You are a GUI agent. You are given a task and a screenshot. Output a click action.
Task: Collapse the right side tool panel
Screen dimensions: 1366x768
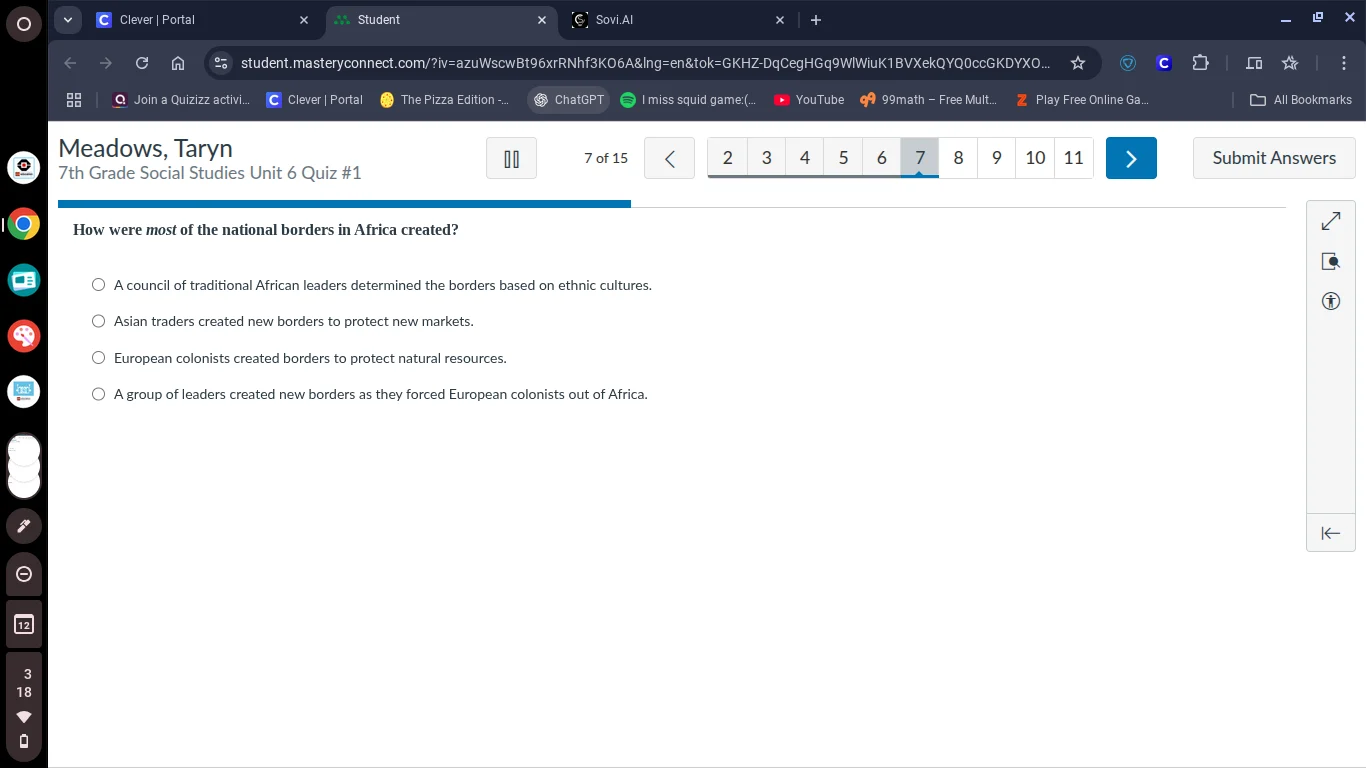[x=1330, y=533]
